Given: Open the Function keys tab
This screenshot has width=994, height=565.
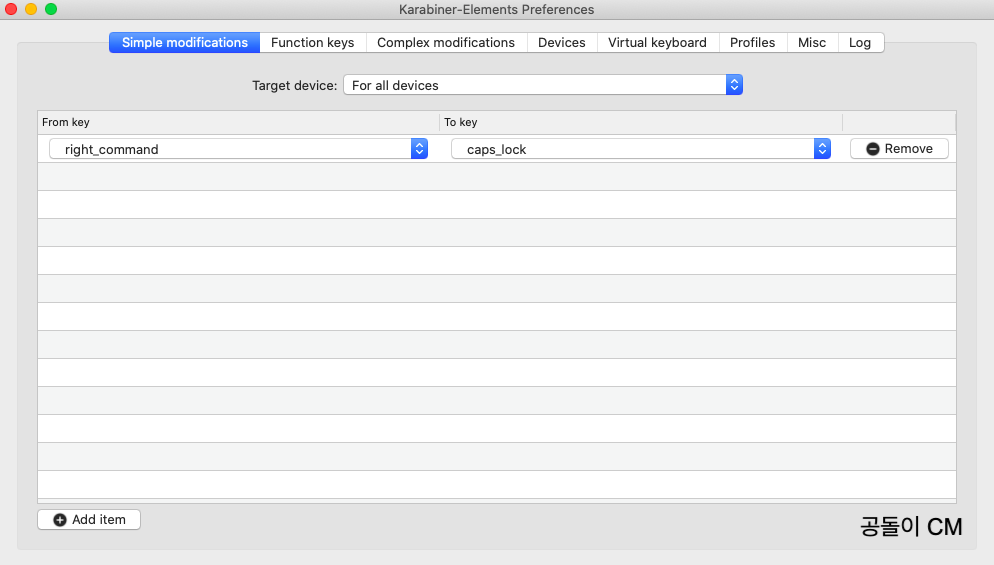Looking at the screenshot, I should 313,42.
